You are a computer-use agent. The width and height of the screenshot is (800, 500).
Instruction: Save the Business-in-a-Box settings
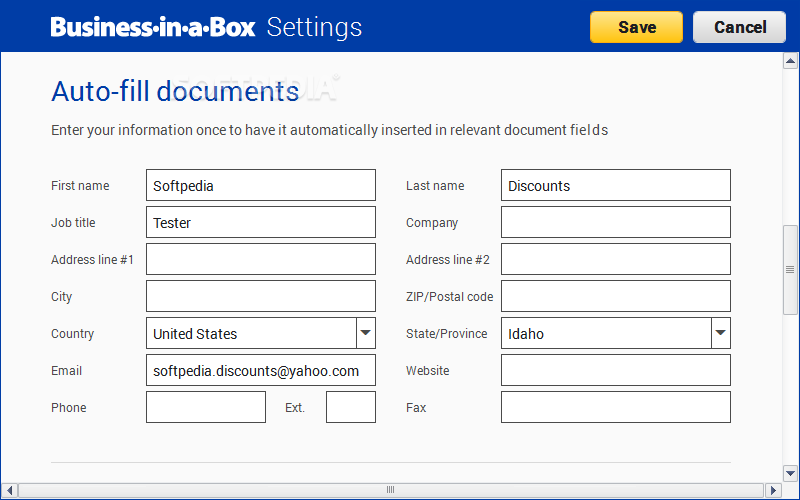636,27
